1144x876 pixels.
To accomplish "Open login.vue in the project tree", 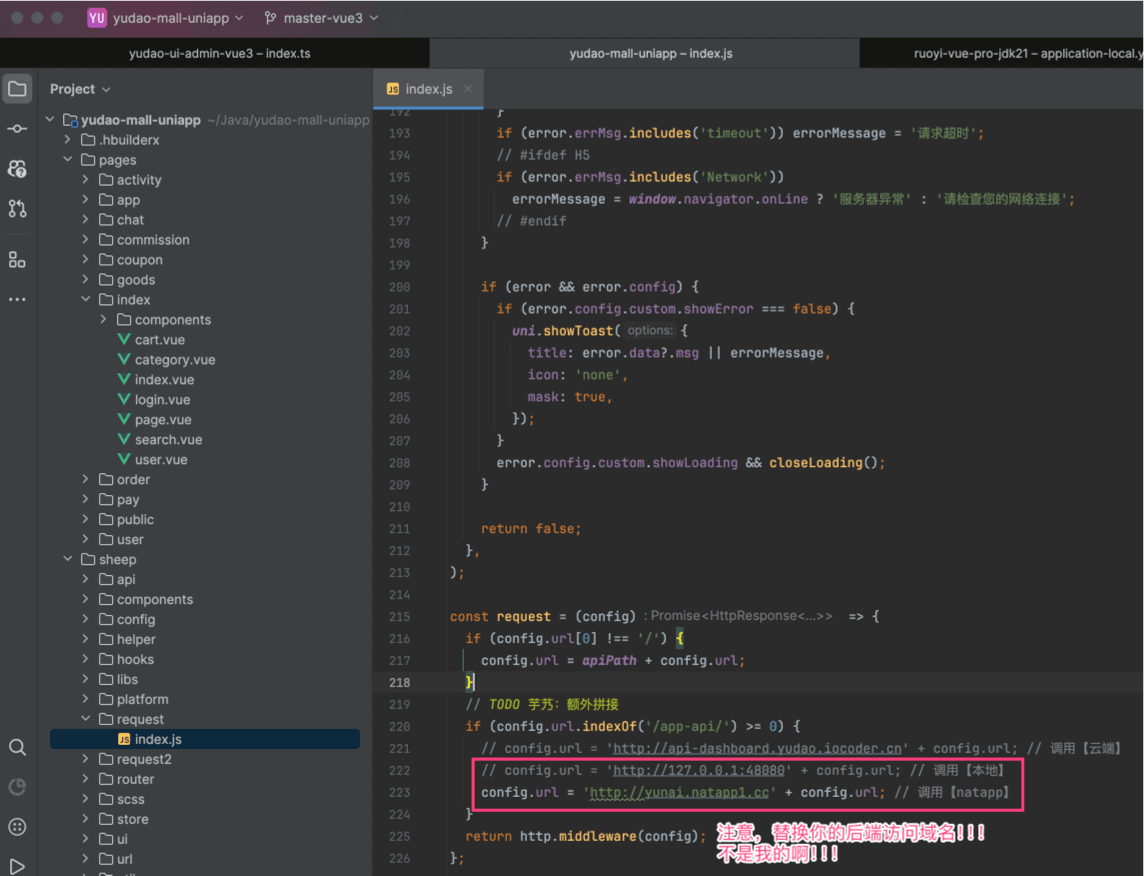I will coord(162,400).
